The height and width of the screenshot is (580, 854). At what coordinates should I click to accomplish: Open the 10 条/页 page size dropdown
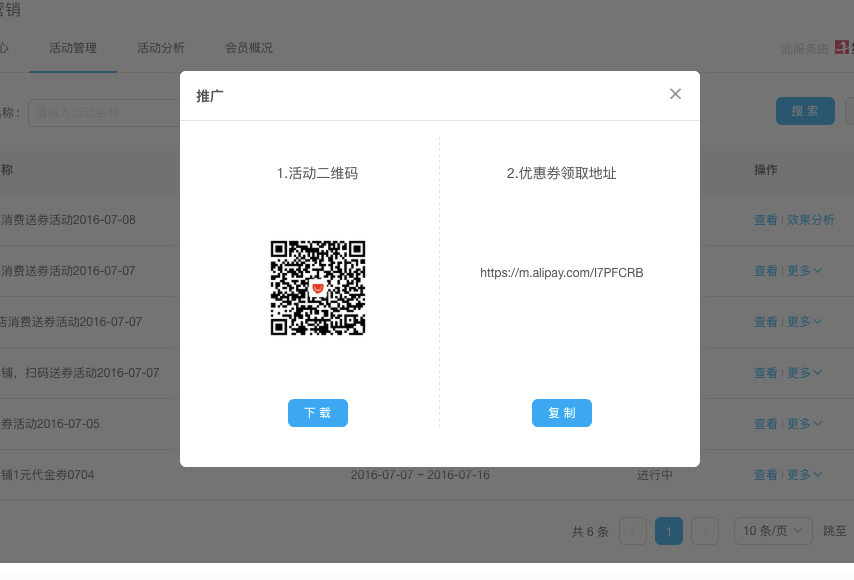pyautogui.click(x=773, y=531)
